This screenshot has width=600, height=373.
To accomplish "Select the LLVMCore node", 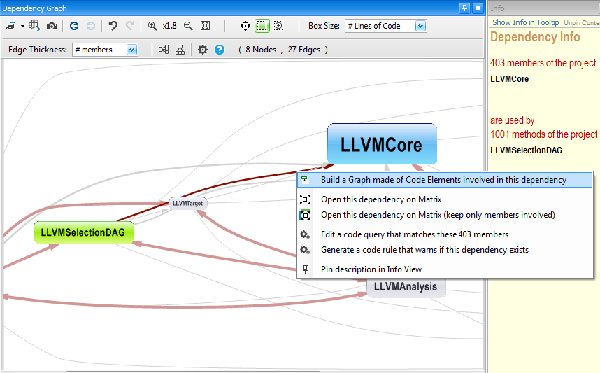I will click(x=382, y=144).
